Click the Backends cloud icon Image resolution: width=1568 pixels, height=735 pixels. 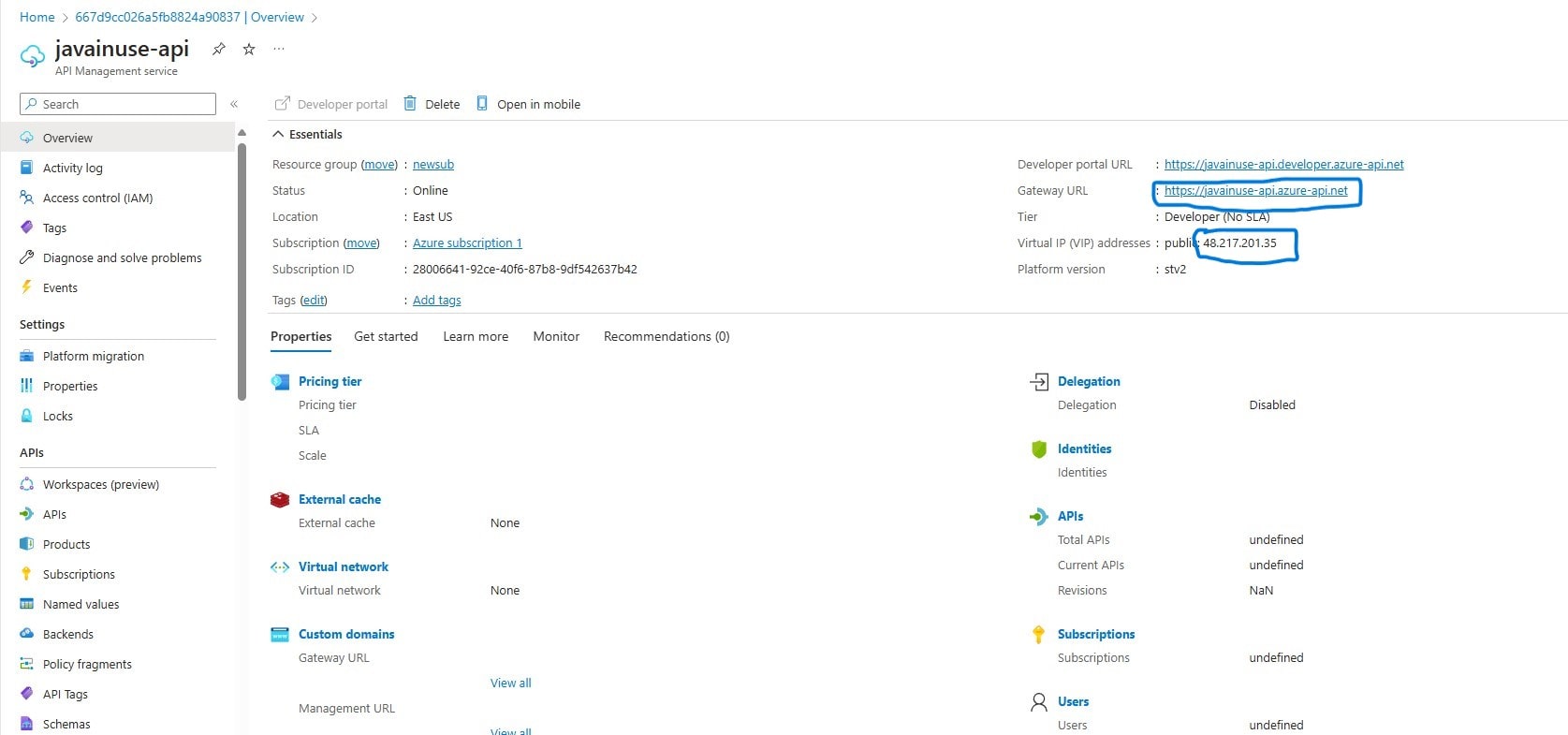click(27, 634)
